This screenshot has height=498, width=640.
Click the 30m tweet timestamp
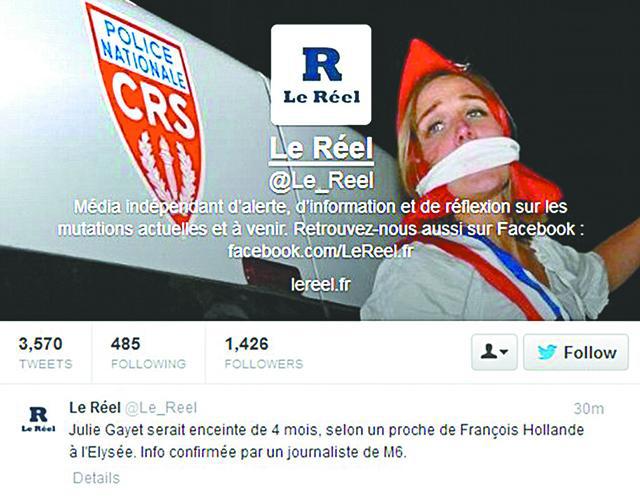tap(589, 409)
